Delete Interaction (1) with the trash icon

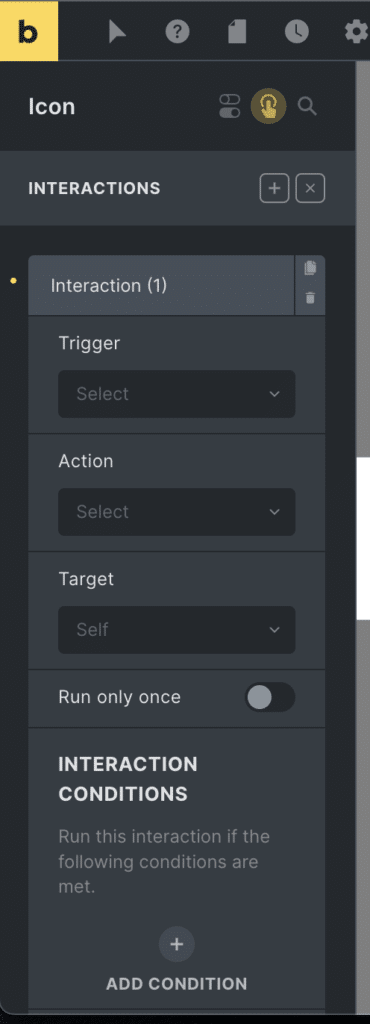pyautogui.click(x=311, y=298)
